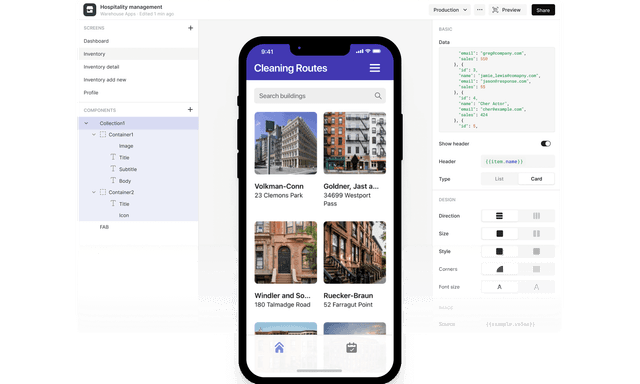Screen dimensions: 640x384
Task: Choose the light gray Style option
Action: (536, 251)
